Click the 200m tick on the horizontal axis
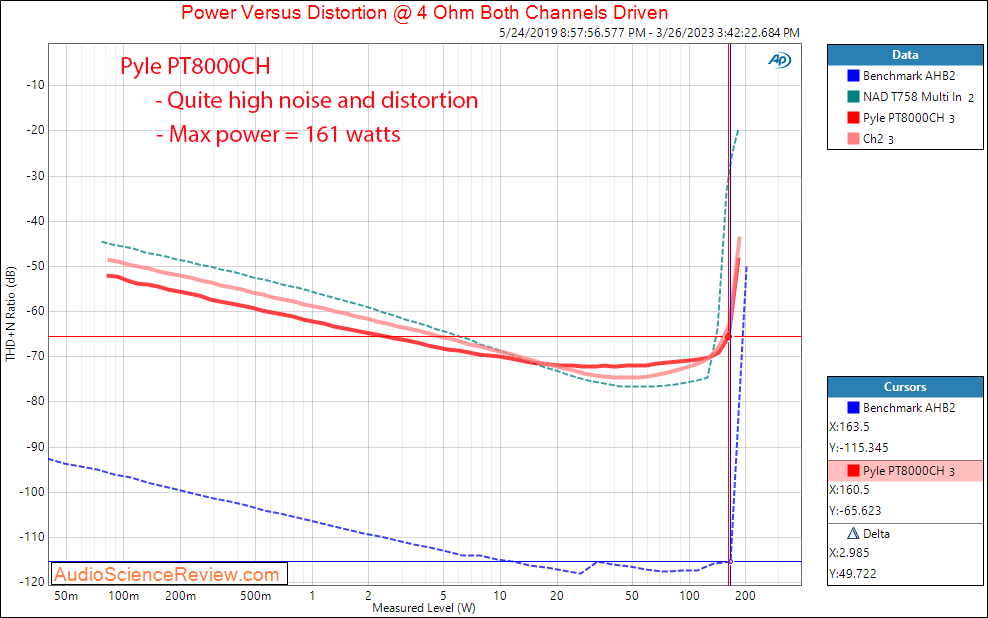The height and width of the screenshot is (618, 988). click(180, 596)
